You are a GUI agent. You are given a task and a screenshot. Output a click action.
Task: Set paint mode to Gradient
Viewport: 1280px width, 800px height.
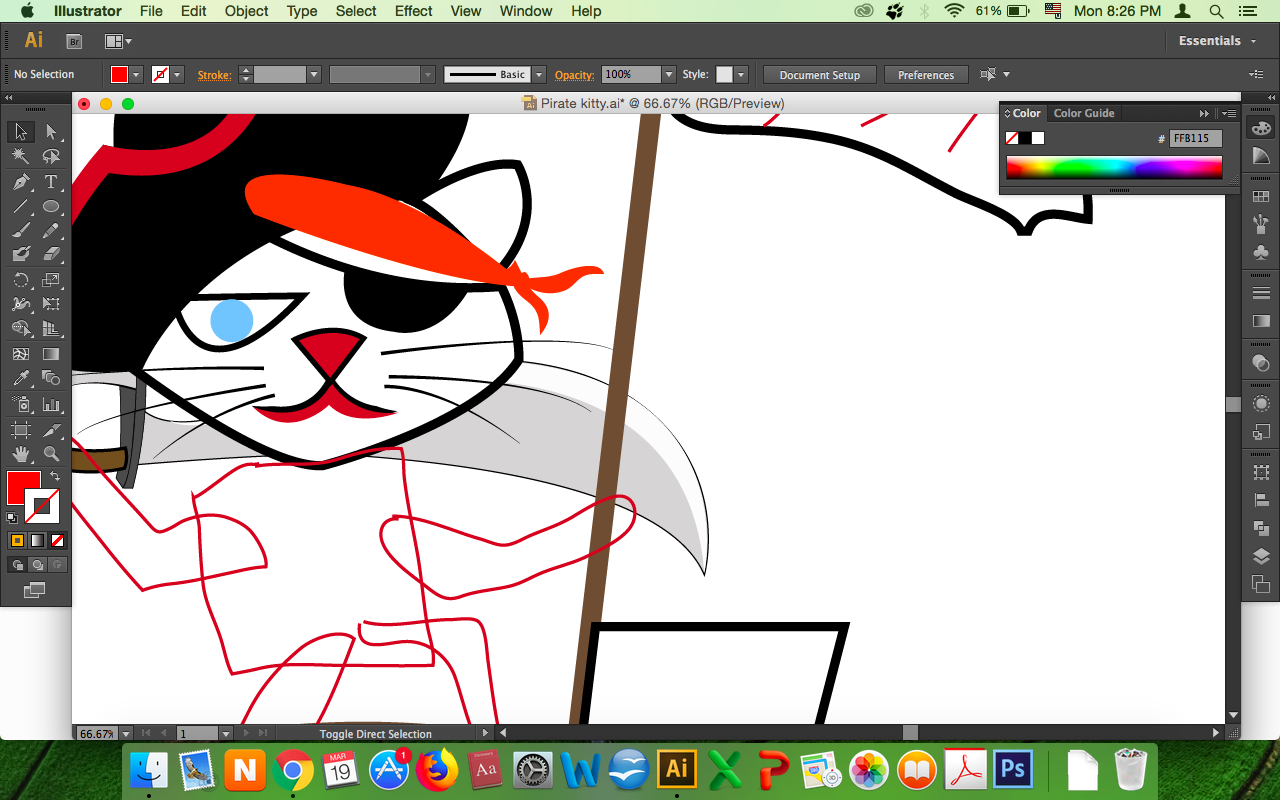coord(37,540)
